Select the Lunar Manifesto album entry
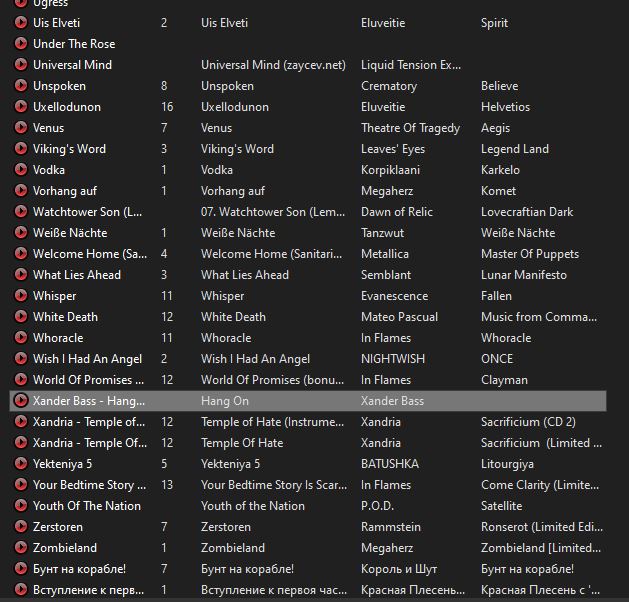629x602 pixels. click(523, 275)
